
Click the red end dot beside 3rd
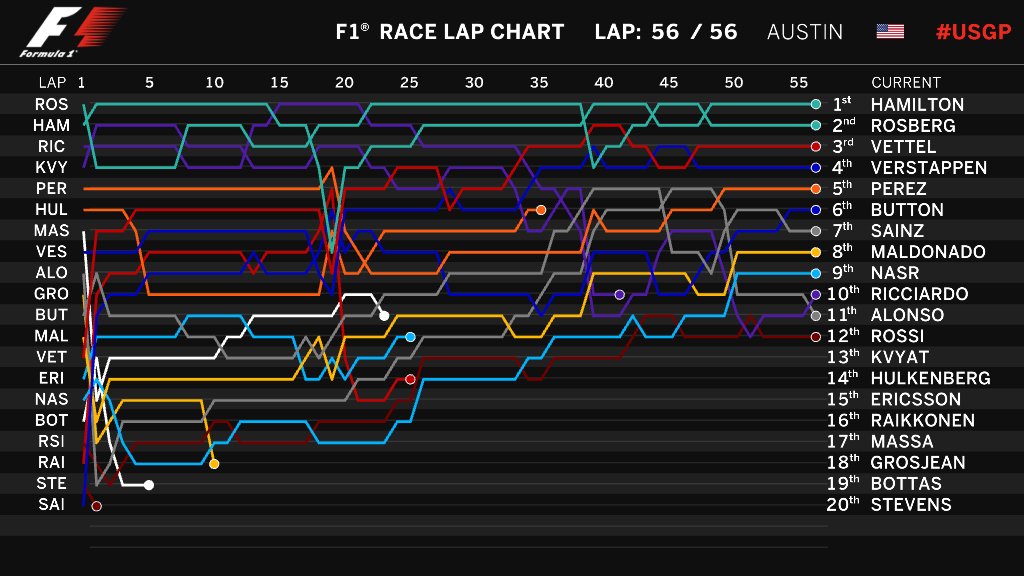816,146
